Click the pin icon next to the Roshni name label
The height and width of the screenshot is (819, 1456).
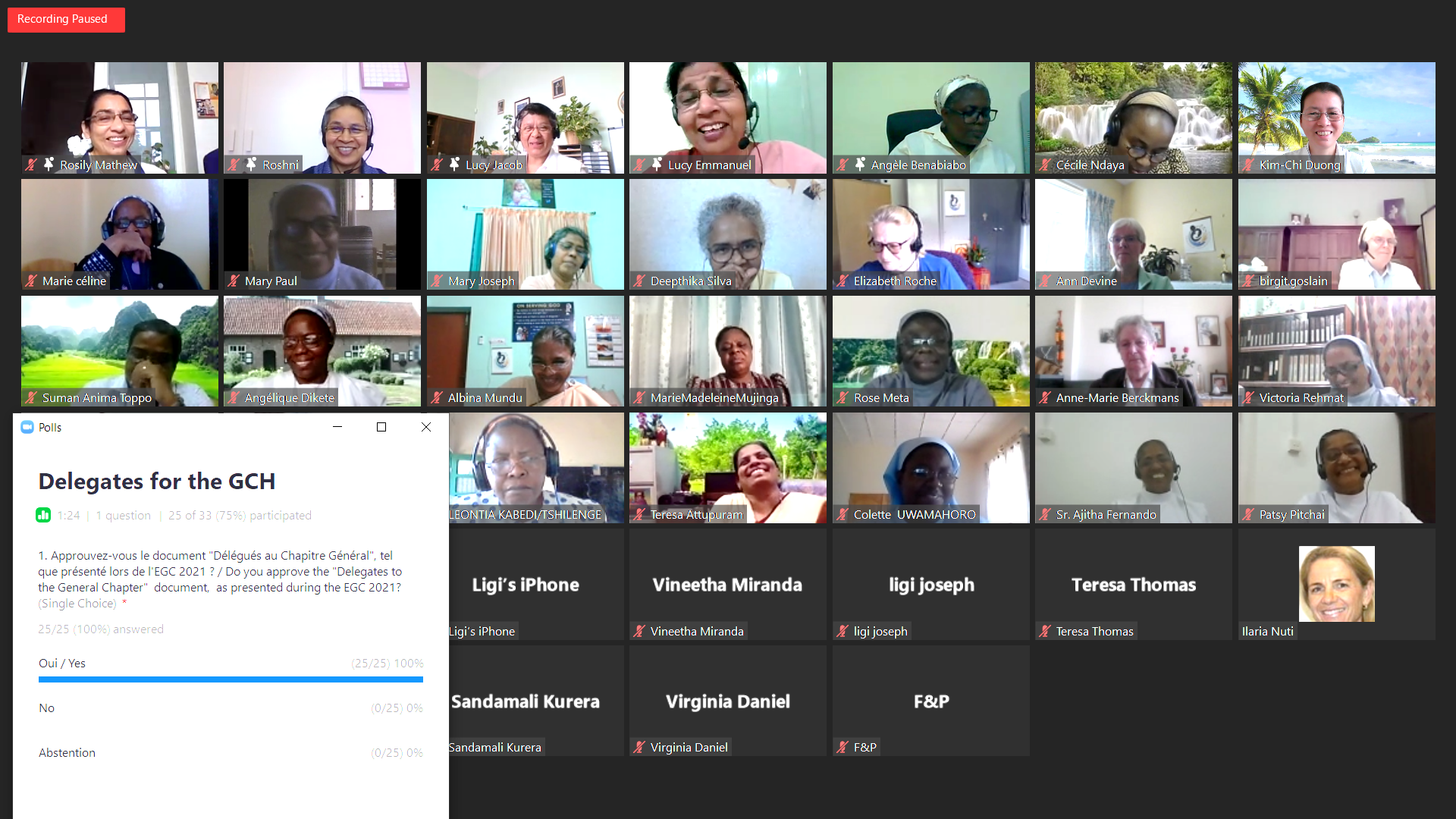(251, 164)
